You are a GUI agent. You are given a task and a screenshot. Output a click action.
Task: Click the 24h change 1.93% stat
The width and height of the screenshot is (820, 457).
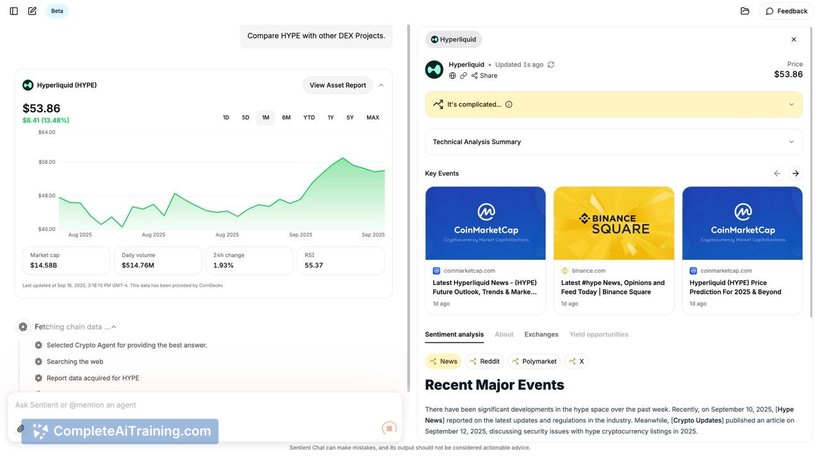pyautogui.click(x=249, y=261)
